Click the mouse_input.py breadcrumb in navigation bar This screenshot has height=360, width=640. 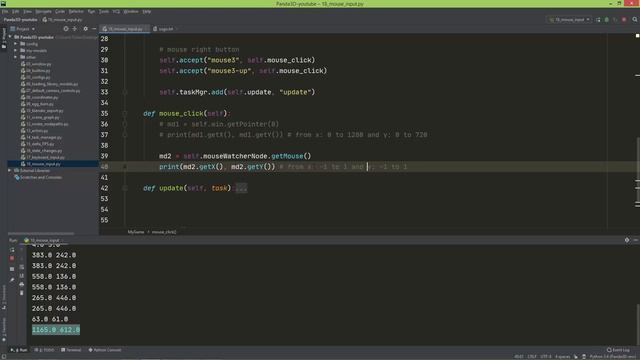(x=62, y=20)
